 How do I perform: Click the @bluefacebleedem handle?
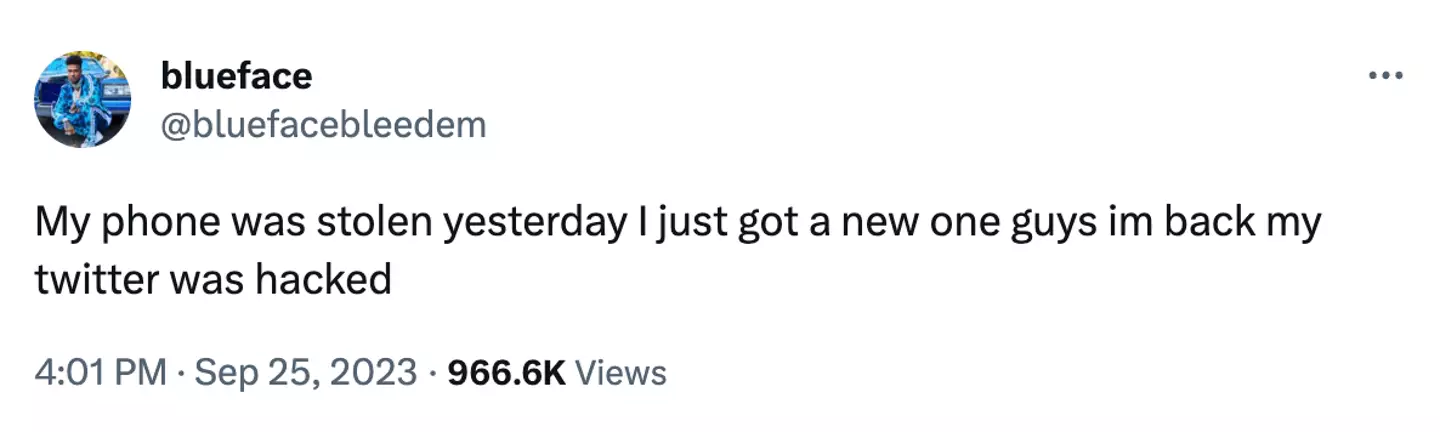(x=323, y=125)
